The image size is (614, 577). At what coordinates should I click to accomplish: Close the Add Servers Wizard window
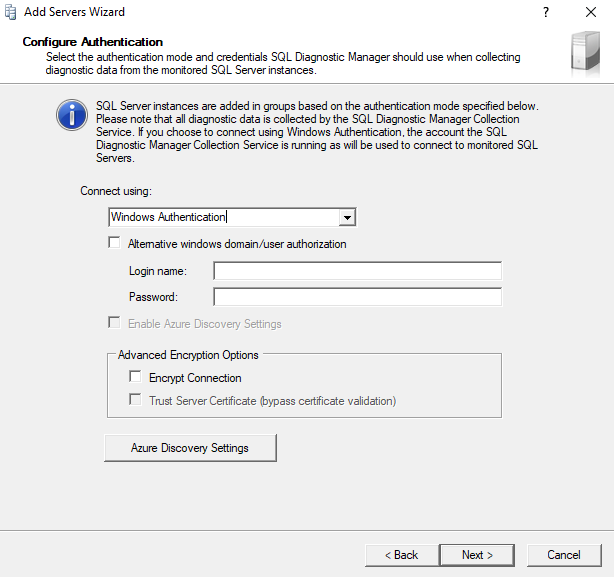tap(591, 12)
